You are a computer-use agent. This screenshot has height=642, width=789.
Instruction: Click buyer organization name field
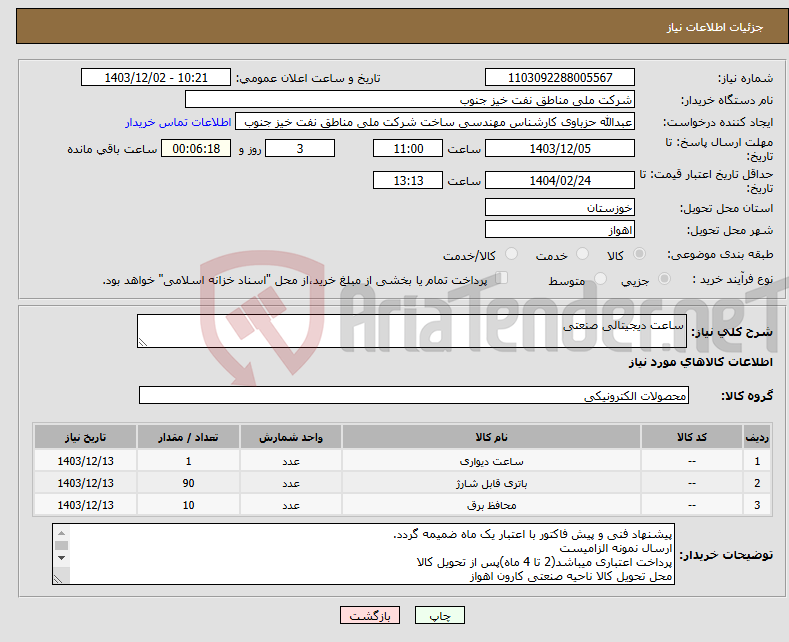pos(410,100)
